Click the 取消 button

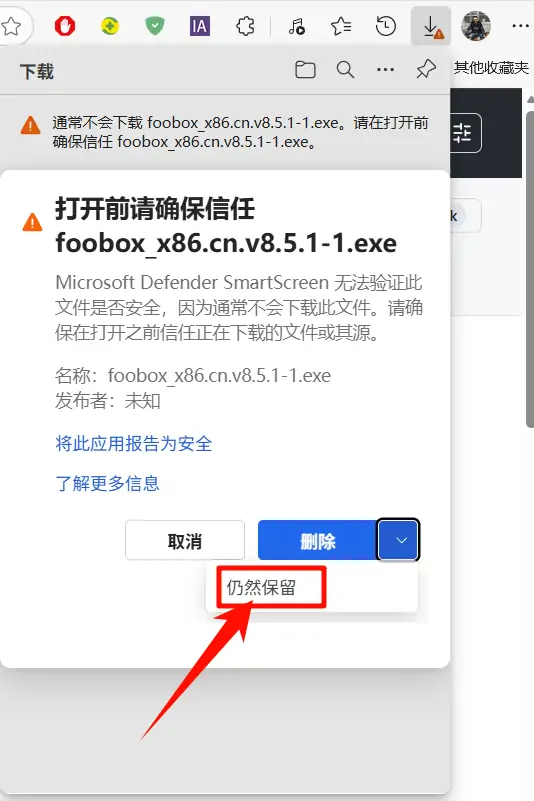click(x=185, y=540)
